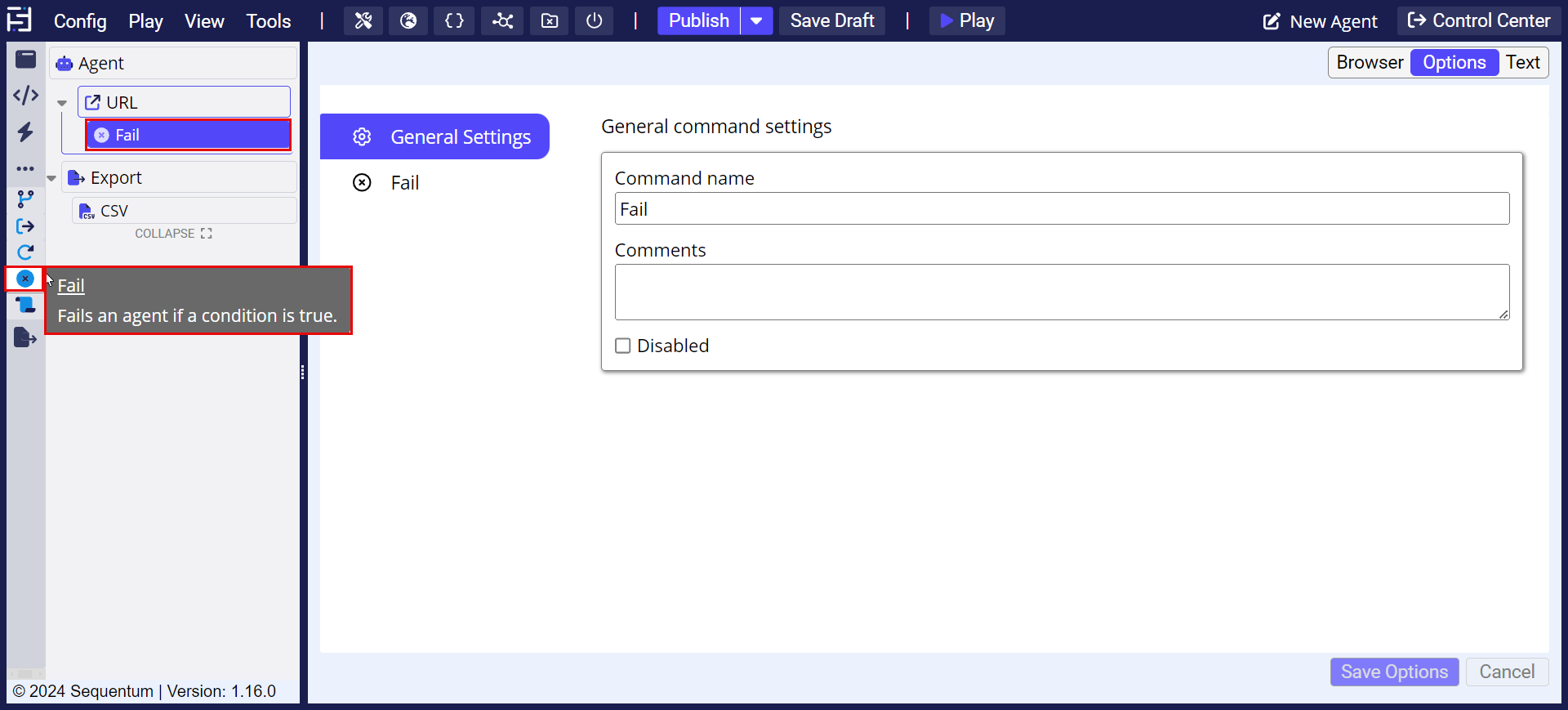This screenshot has height=710, width=1568.
Task: Click the curly braces icon in toolbar
Action: (x=454, y=21)
